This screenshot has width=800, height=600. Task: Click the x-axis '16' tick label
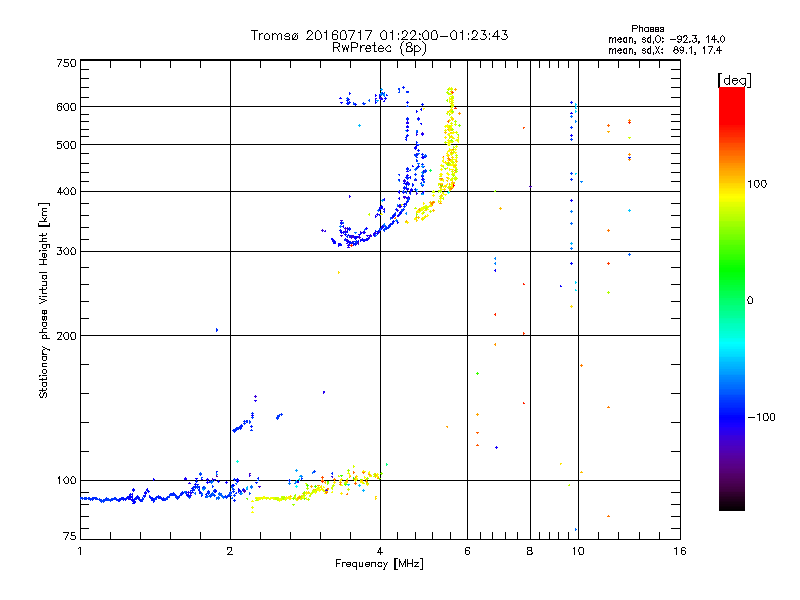coord(680,551)
